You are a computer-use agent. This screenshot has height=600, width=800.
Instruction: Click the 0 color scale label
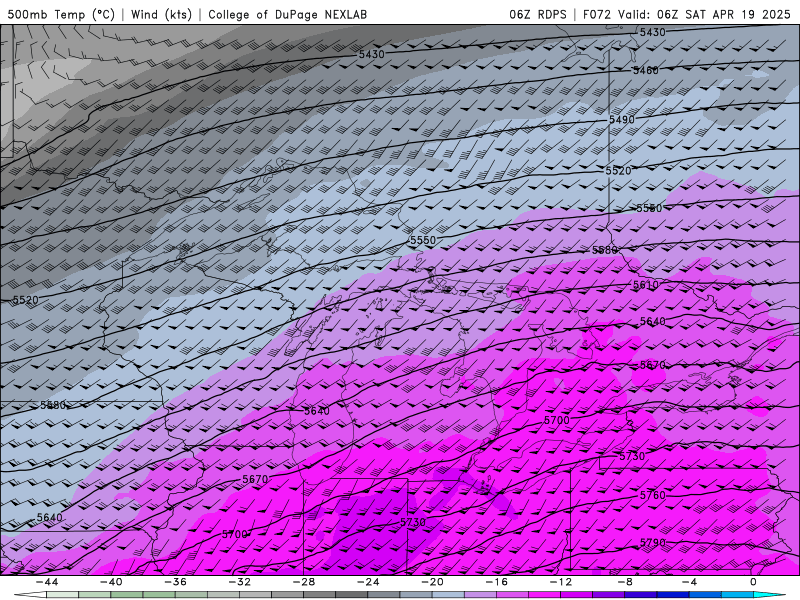click(753, 582)
